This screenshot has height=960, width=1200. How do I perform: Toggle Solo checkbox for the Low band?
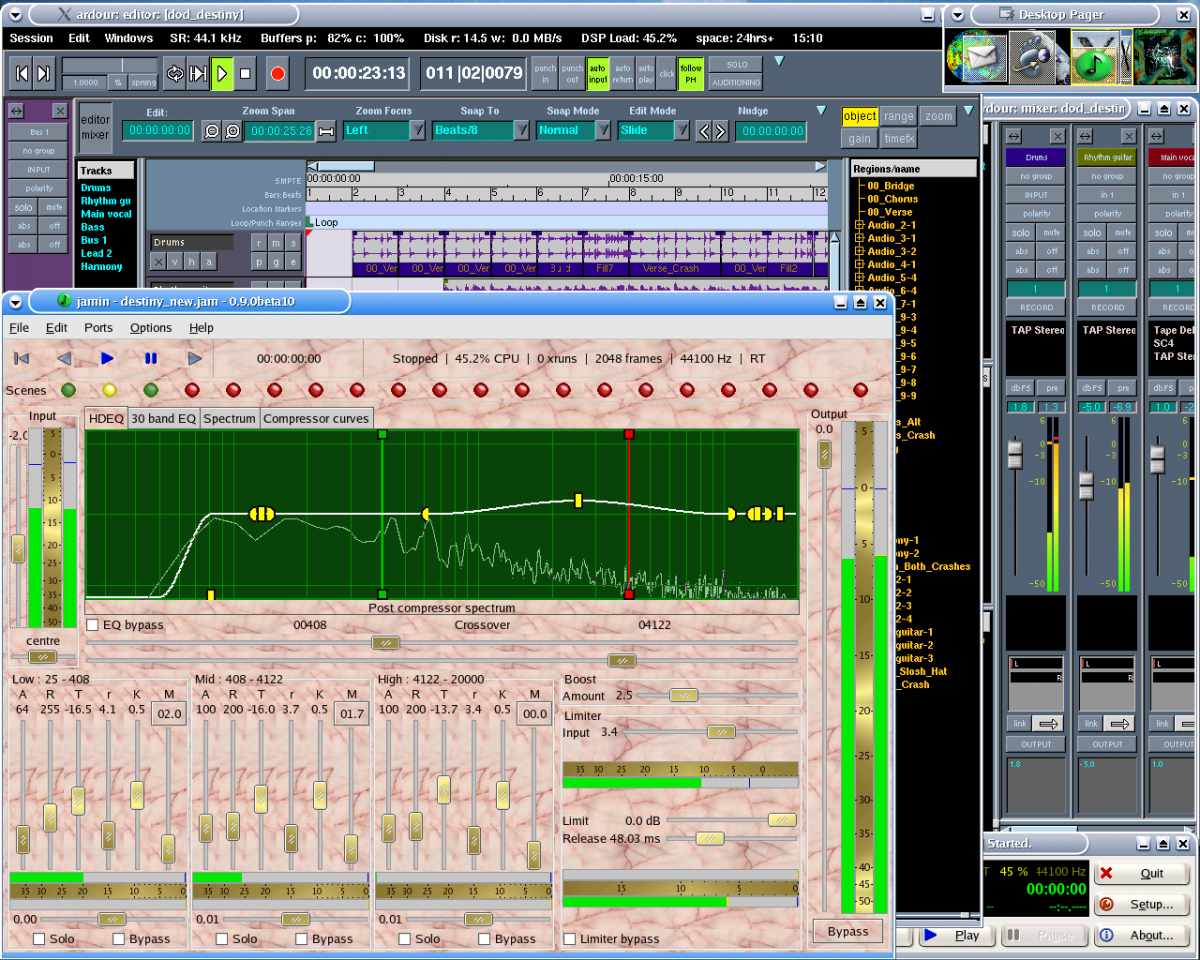[39, 939]
